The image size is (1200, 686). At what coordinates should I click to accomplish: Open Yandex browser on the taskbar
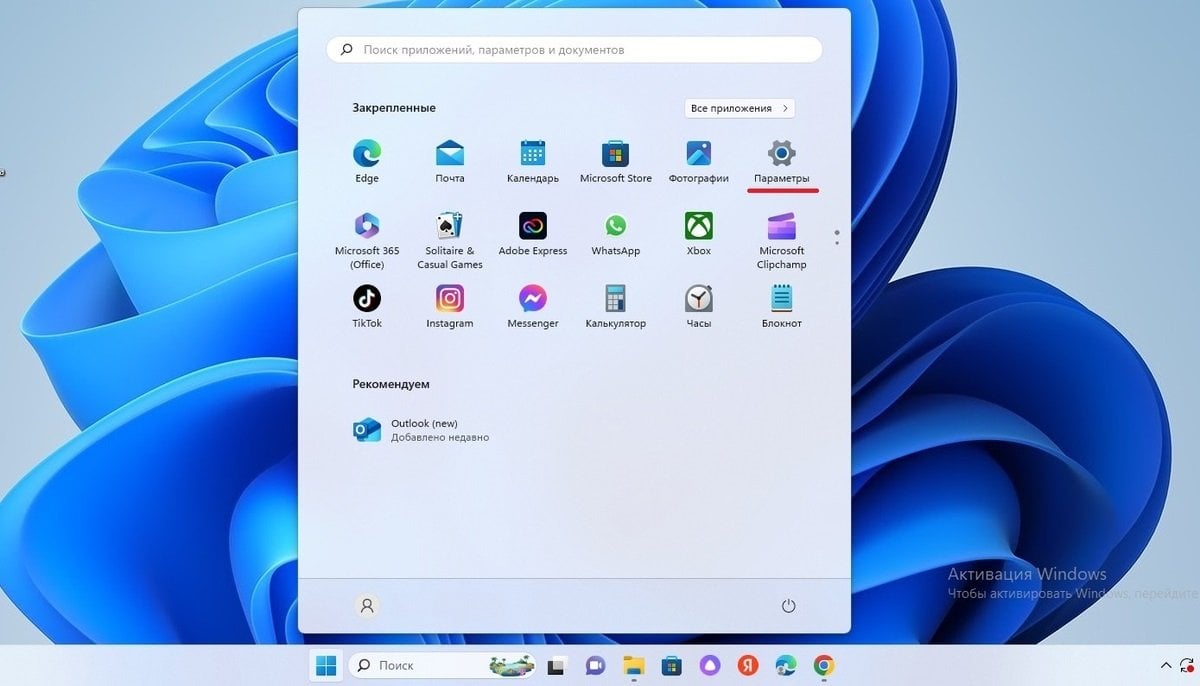pos(748,665)
